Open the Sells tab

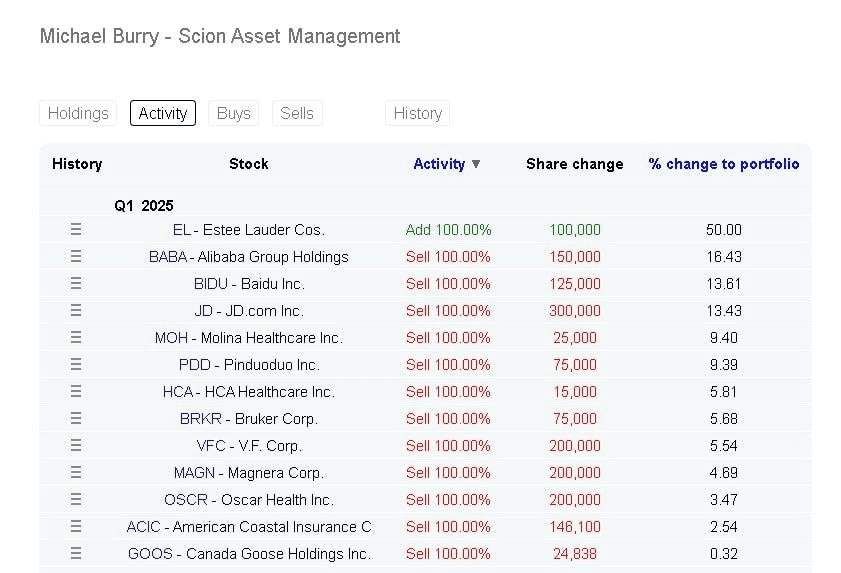297,113
